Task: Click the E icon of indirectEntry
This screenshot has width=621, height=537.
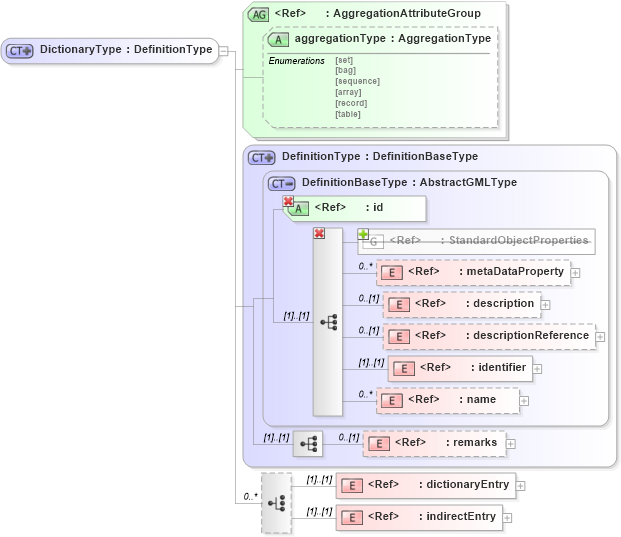Action: [x=352, y=518]
